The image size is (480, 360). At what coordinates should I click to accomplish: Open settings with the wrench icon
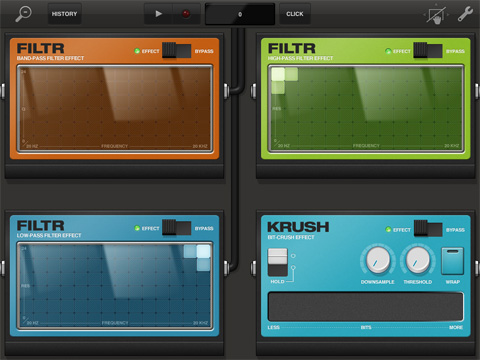pos(465,14)
